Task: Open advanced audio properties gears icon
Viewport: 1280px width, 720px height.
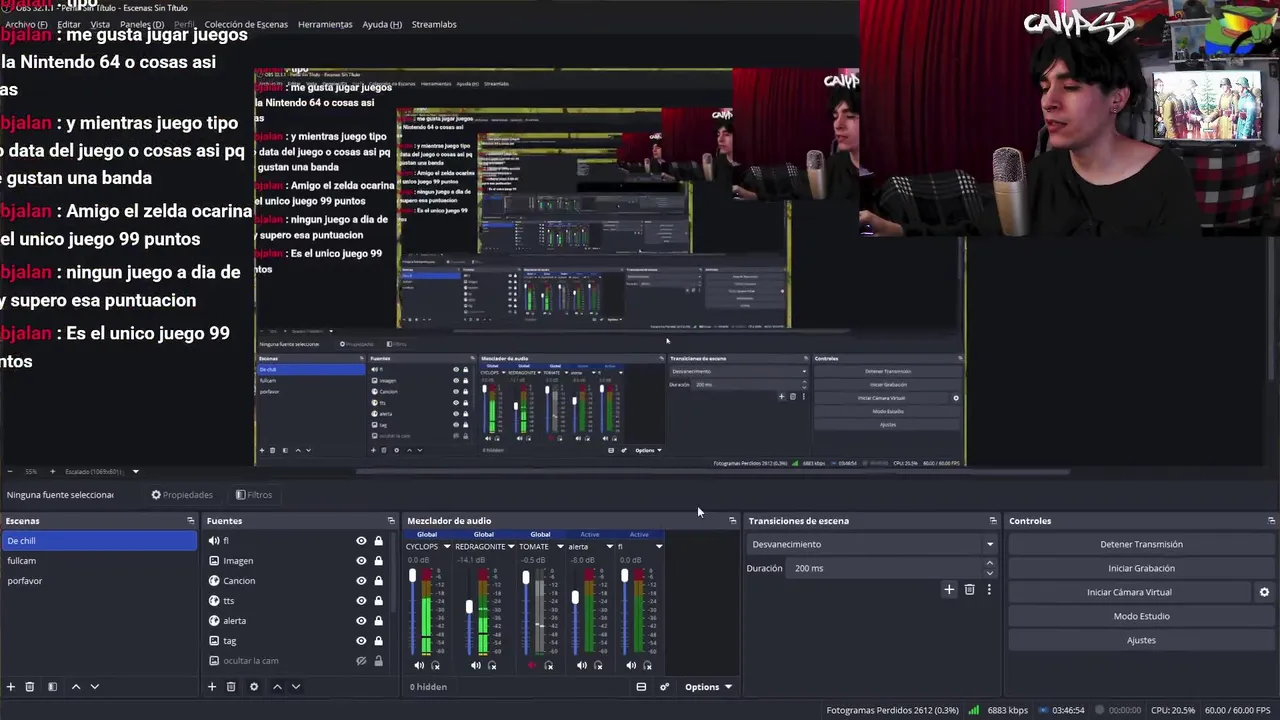Action: (664, 687)
